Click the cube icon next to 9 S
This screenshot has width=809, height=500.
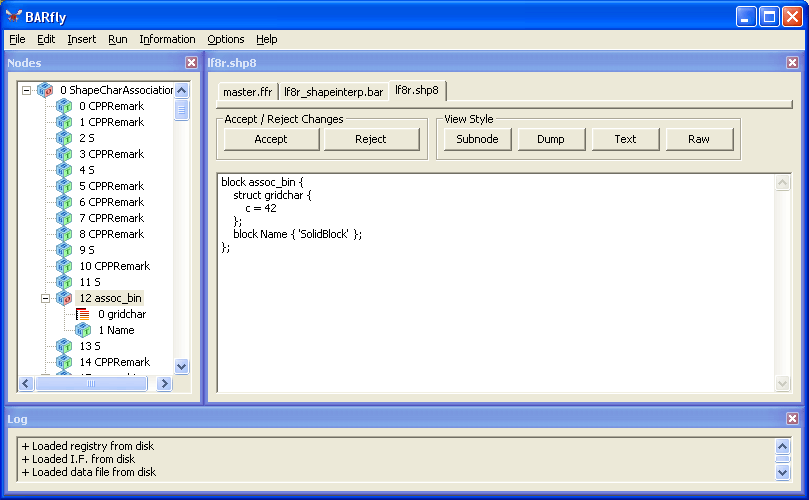64,250
